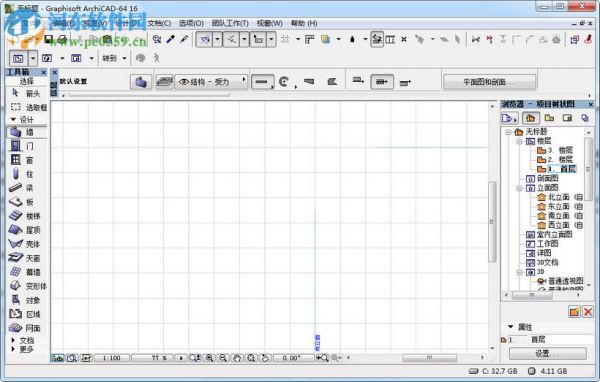
Task: Select the Roof (屋顶) tool
Action: click(26, 230)
